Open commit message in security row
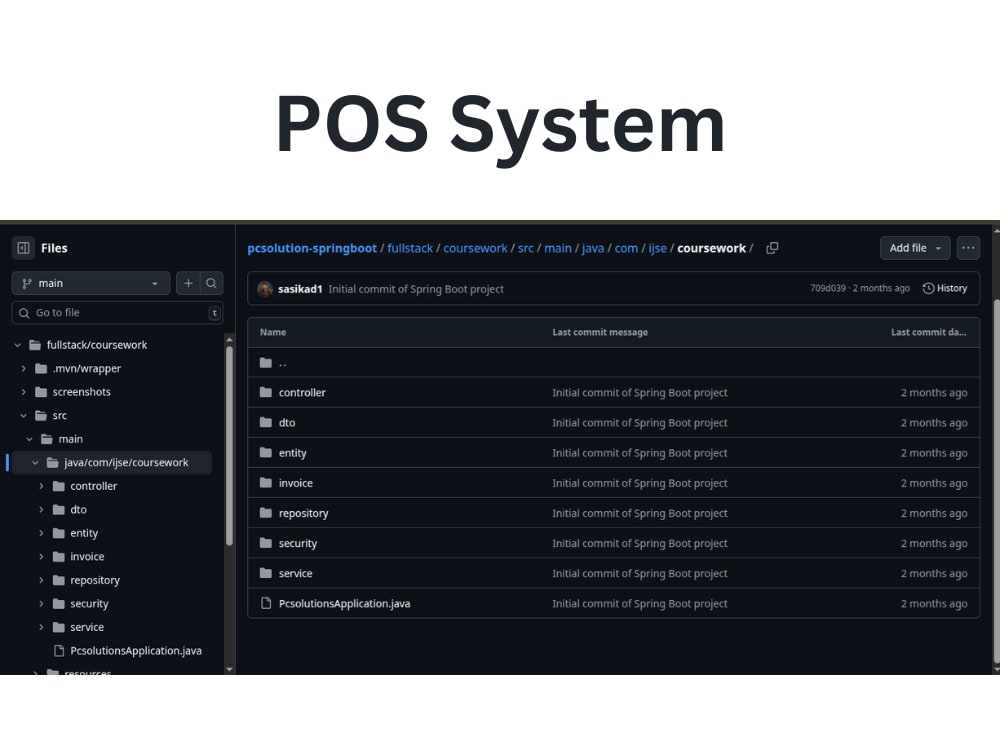 click(x=640, y=543)
